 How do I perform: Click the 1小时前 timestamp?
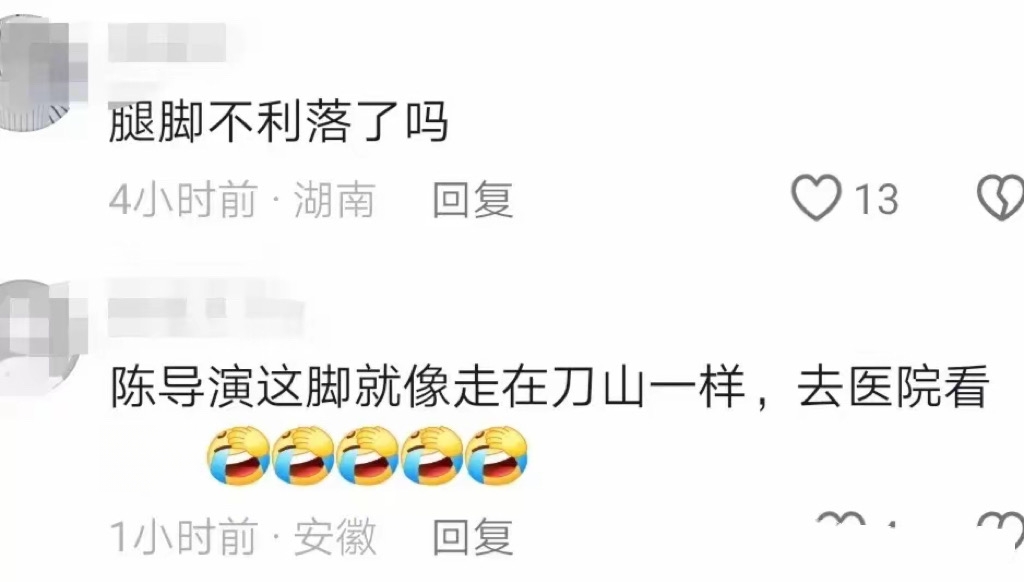click(x=183, y=537)
